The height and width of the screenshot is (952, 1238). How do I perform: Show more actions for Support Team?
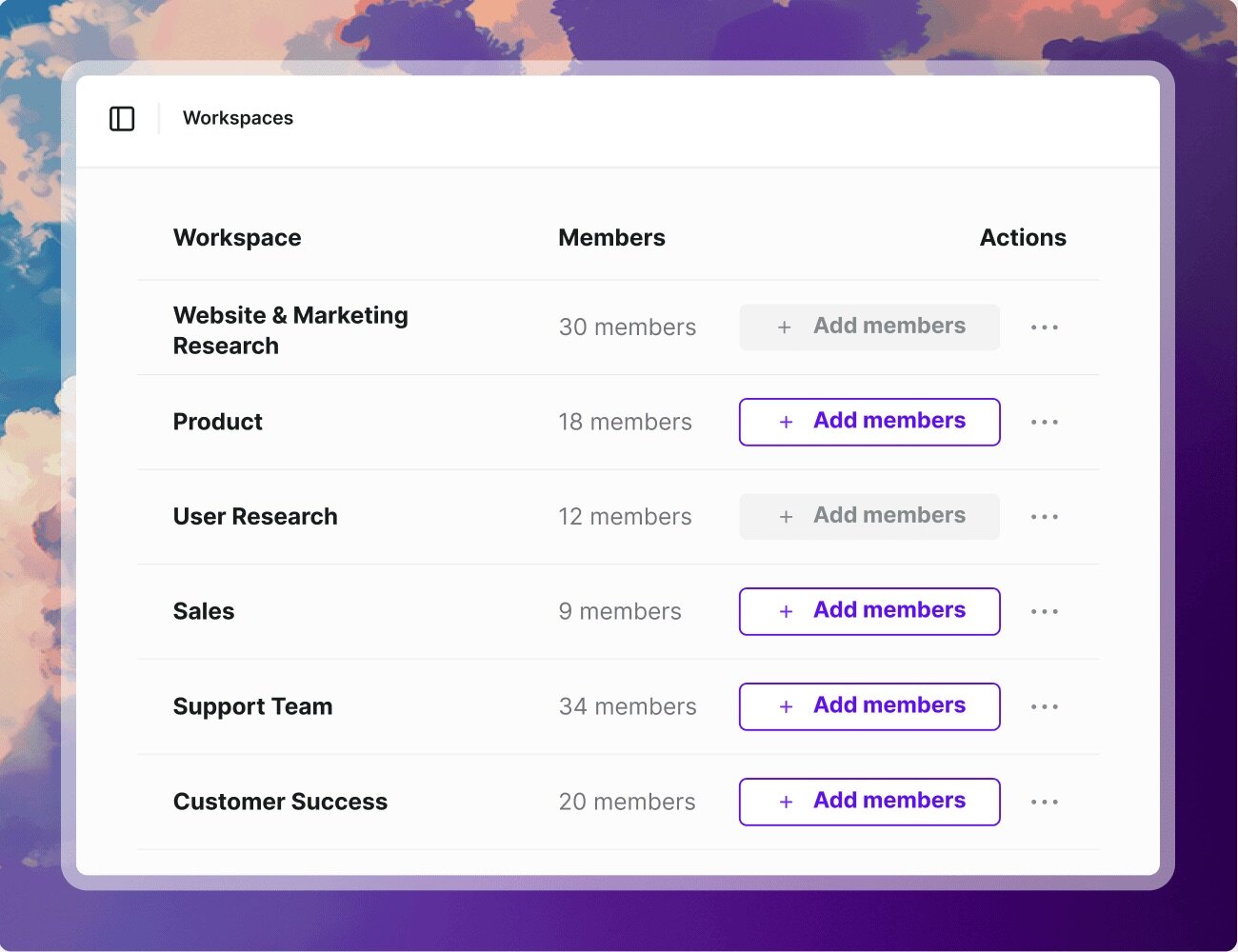click(1045, 706)
